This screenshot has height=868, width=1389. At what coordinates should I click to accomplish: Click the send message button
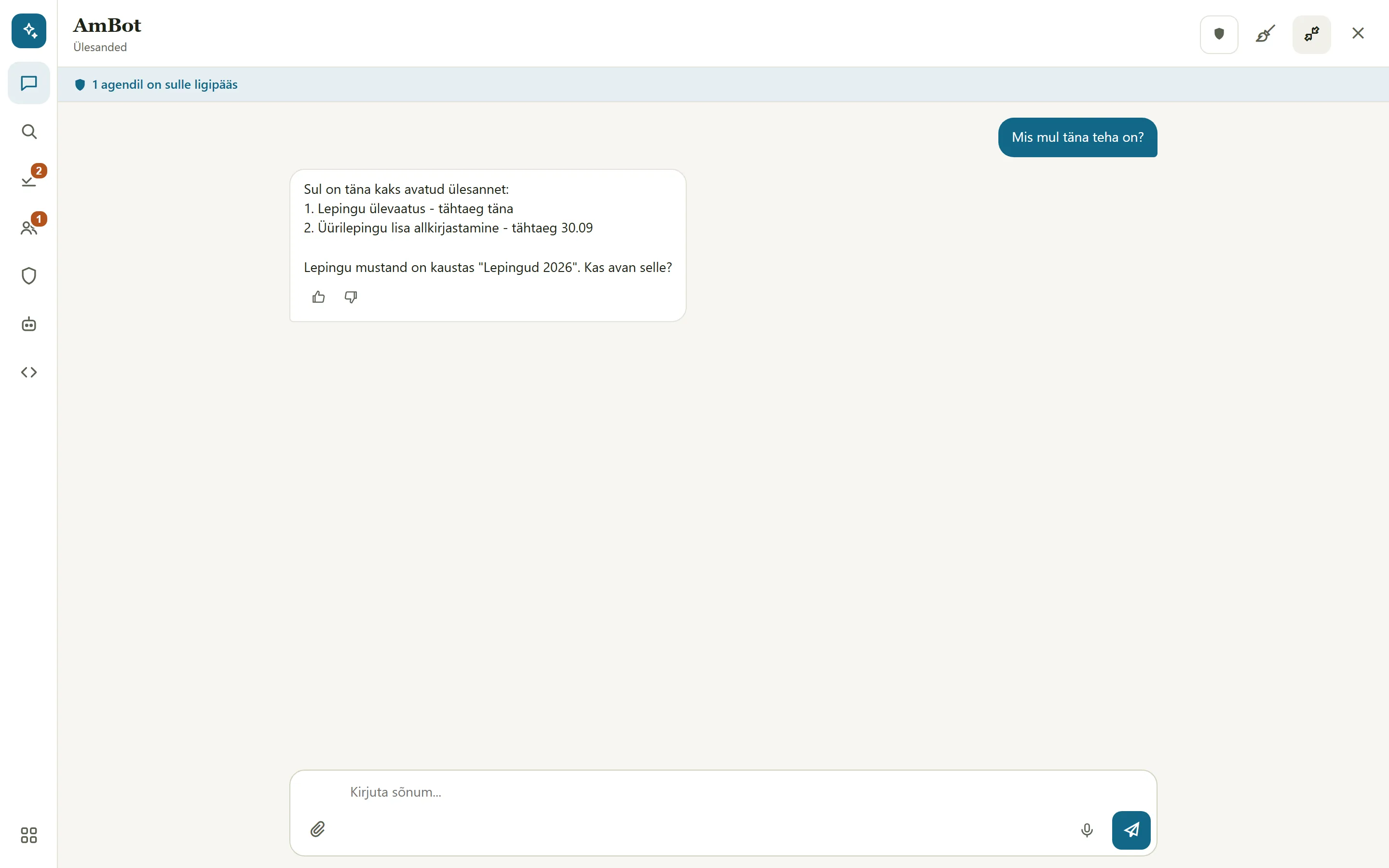pos(1131,830)
